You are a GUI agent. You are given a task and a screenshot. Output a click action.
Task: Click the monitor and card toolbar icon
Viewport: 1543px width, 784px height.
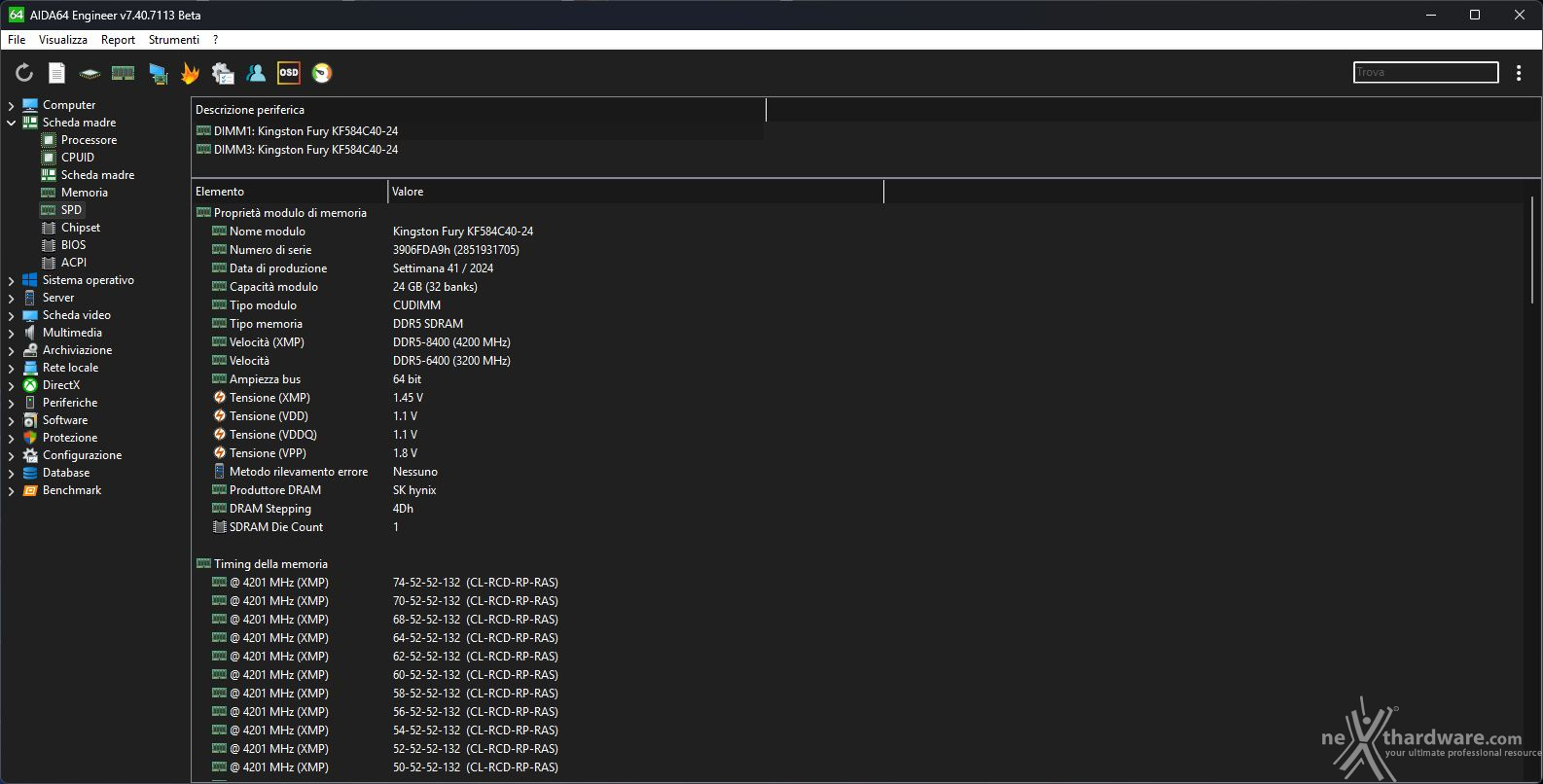click(x=158, y=73)
